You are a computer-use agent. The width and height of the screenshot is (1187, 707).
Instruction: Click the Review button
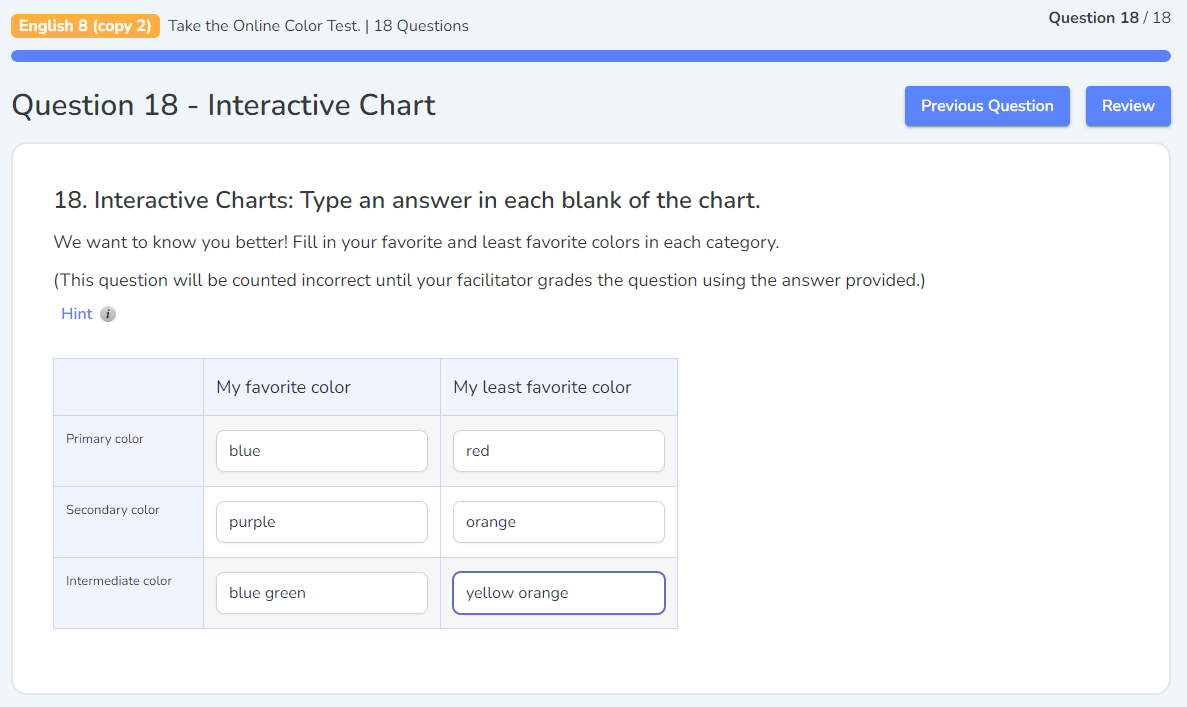click(x=1128, y=106)
